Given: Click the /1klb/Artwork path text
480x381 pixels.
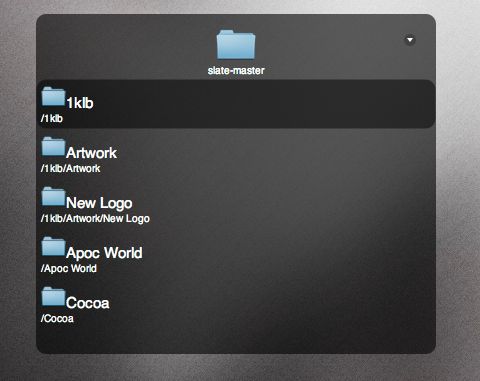Looking at the screenshot, I should (x=70, y=168).
